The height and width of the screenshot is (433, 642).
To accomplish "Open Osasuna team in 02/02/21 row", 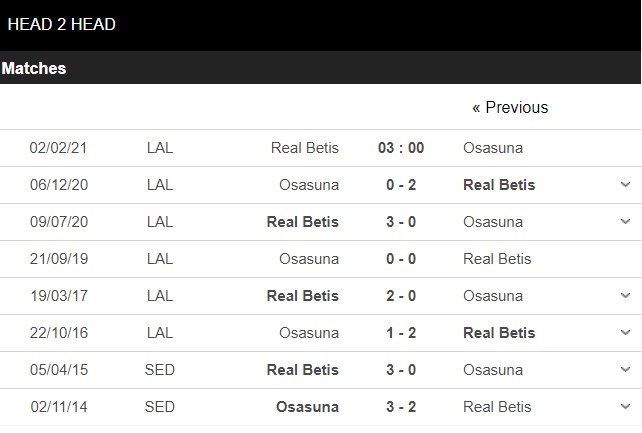I will pos(493,148).
